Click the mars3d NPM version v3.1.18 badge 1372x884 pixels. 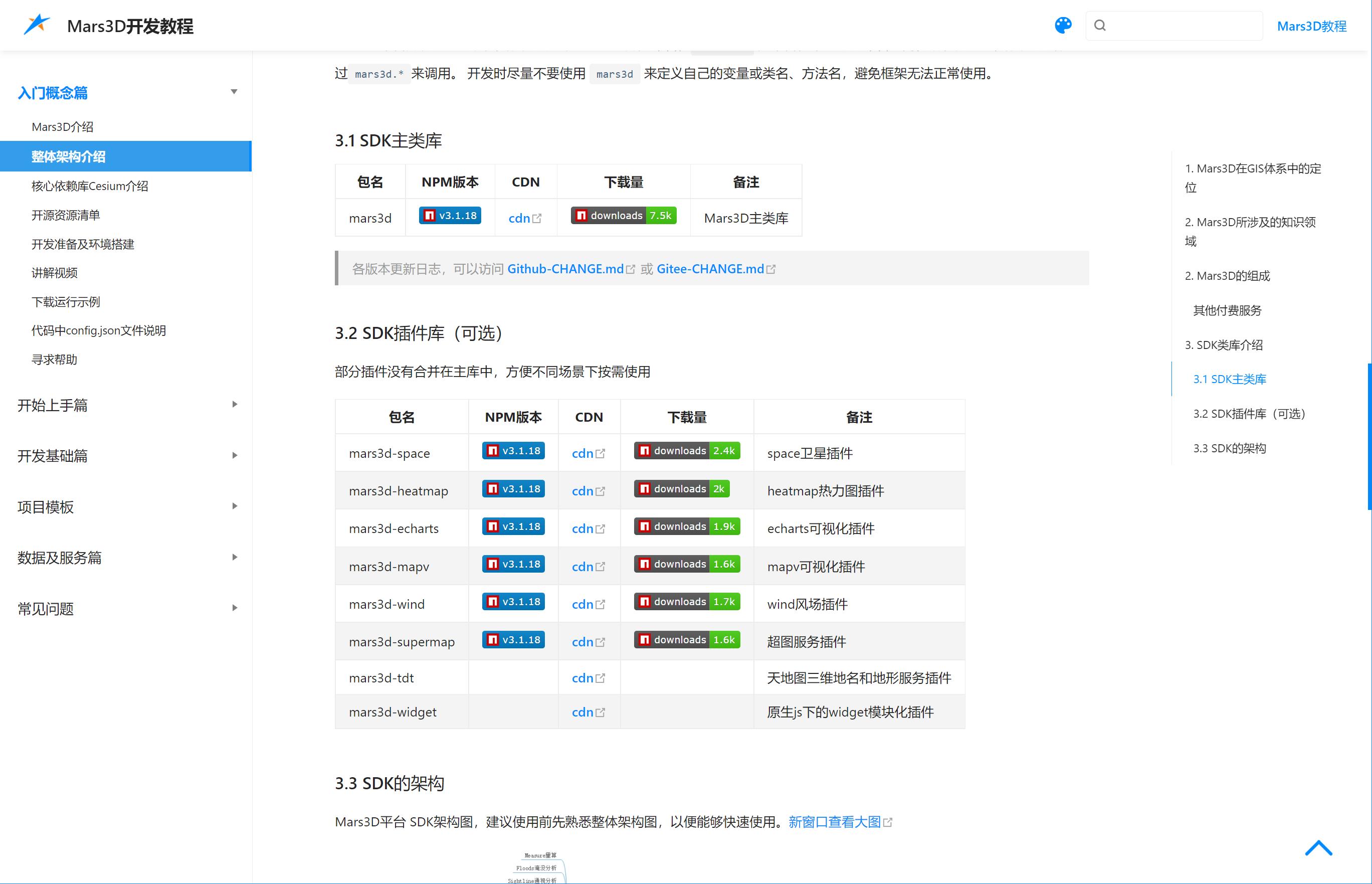coord(450,215)
